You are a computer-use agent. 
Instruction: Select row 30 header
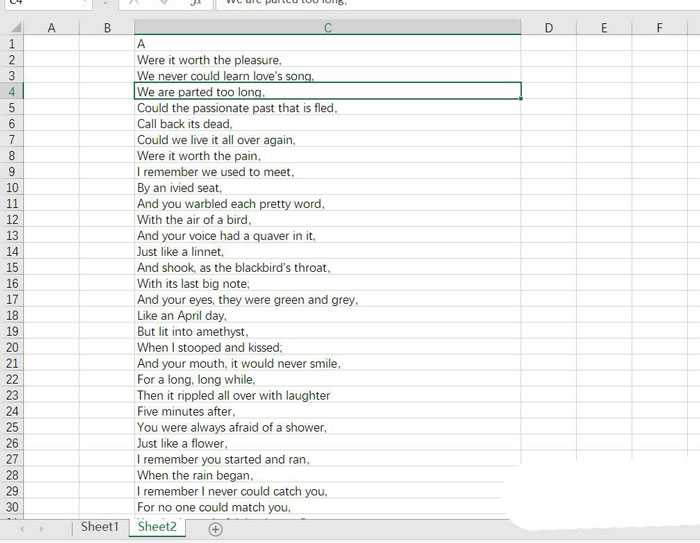(12, 507)
